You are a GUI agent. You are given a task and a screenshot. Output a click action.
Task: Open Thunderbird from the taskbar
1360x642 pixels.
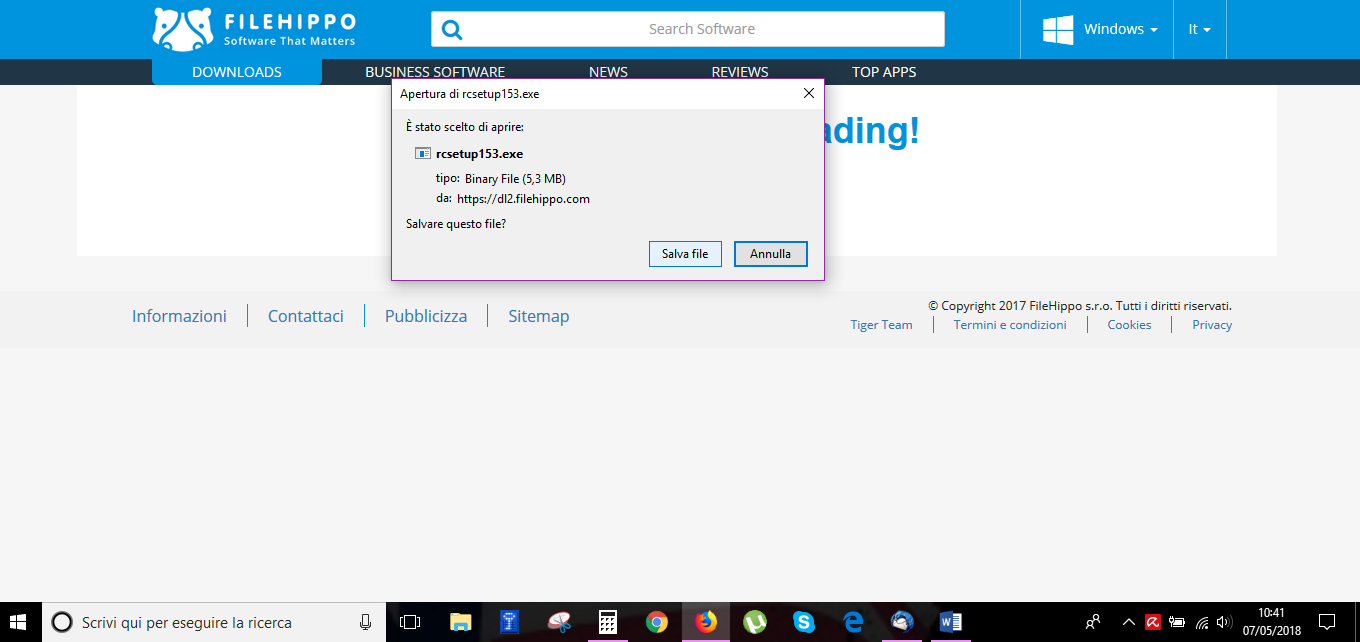tap(902, 622)
